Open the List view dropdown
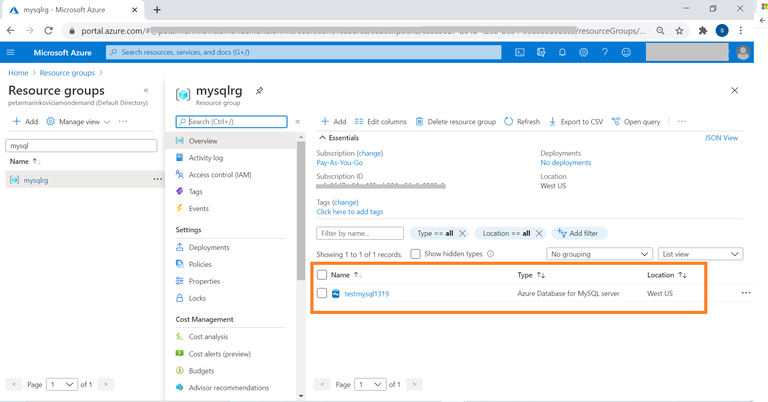This screenshot has width=768, height=402. click(700, 254)
